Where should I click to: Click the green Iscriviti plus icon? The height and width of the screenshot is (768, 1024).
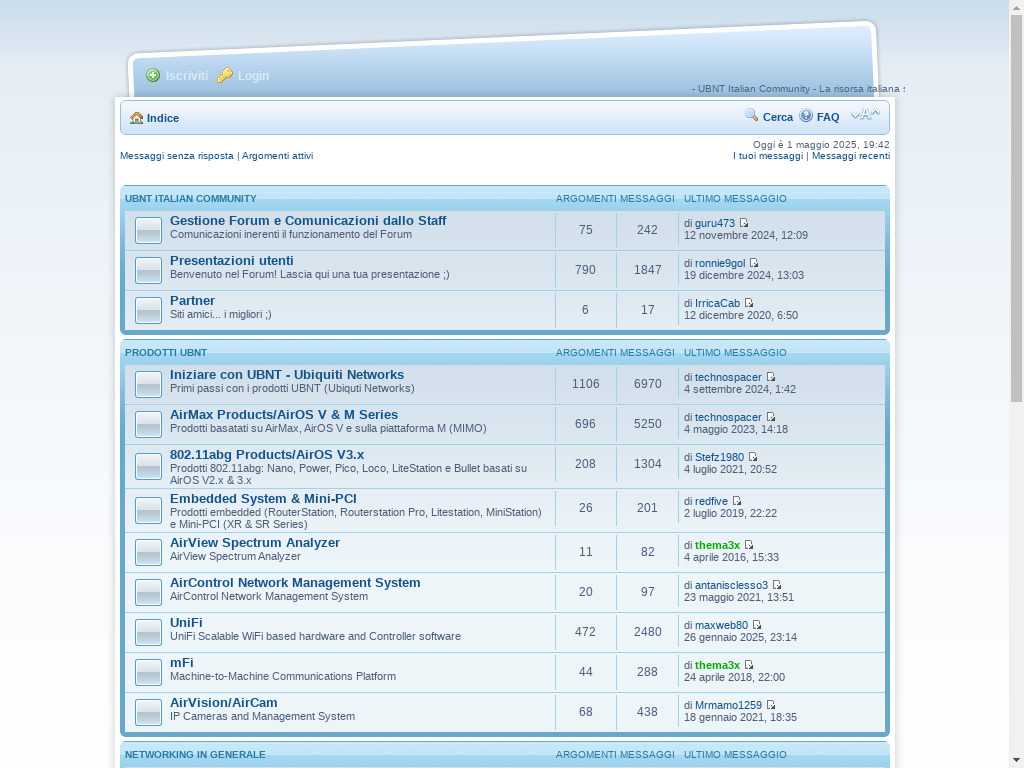[153, 76]
